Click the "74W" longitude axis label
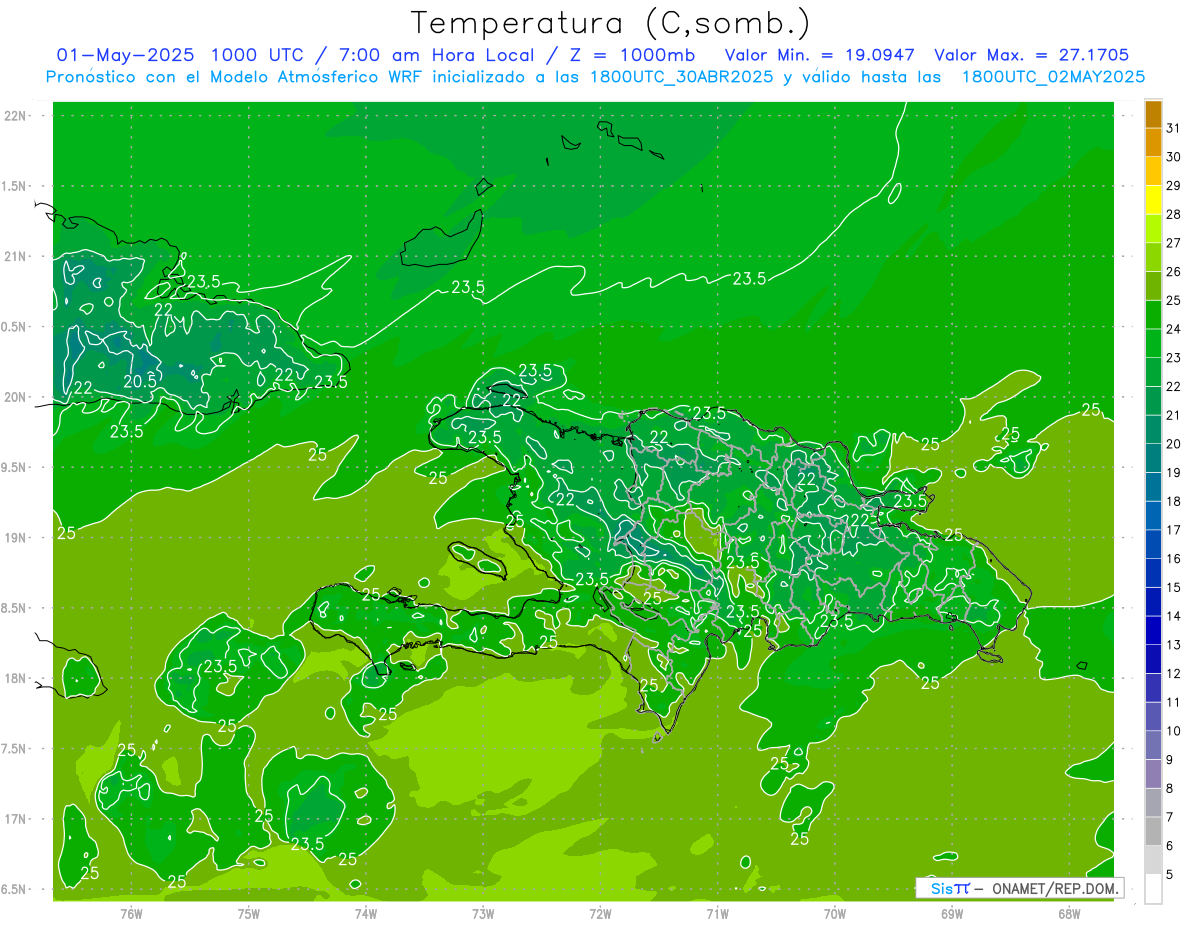 tap(366, 913)
